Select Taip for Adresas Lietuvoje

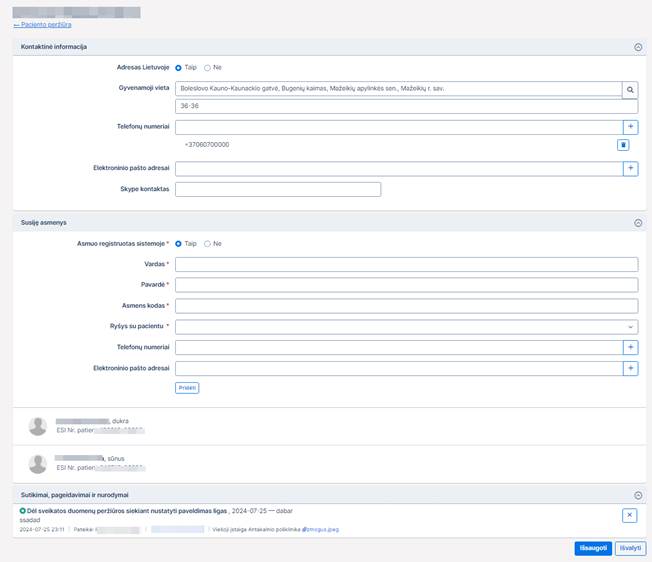(179, 67)
